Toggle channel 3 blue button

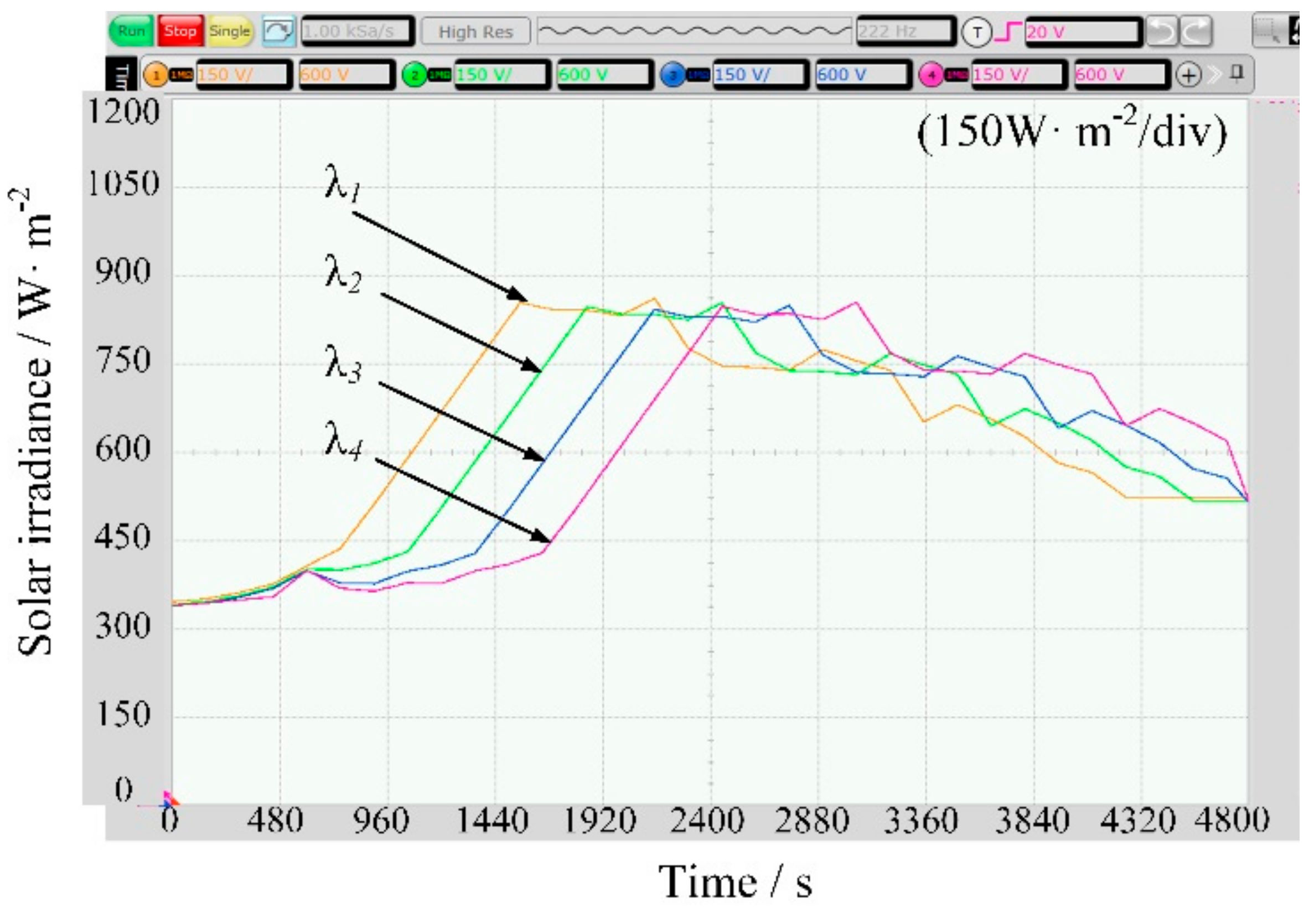673,75
